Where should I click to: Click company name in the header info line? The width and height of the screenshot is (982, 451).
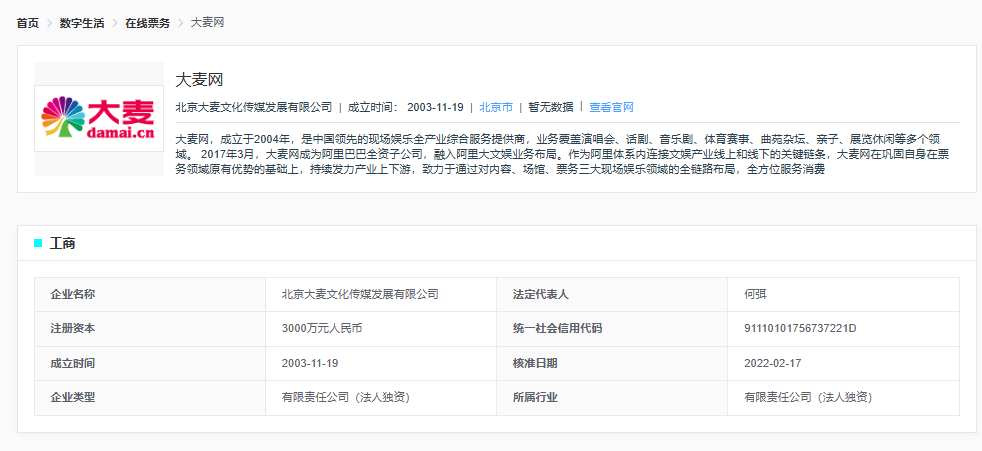254,107
